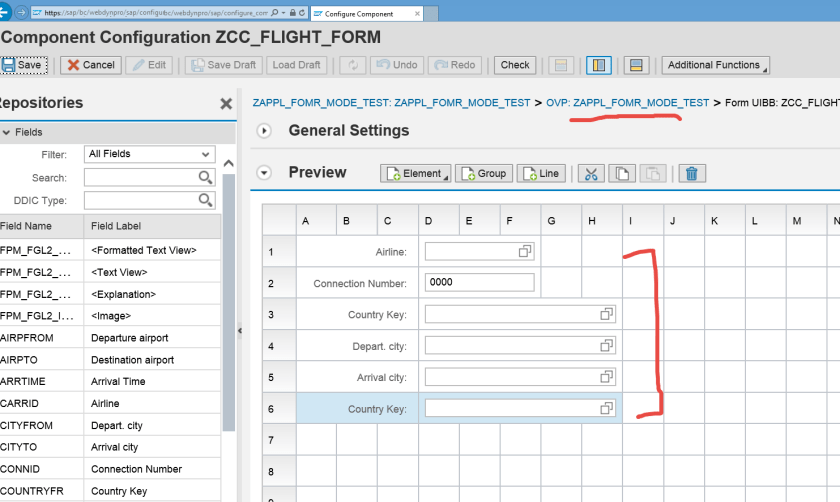The width and height of the screenshot is (840, 502).
Task: Open the Filter All Fields dropdown
Action: coord(149,154)
